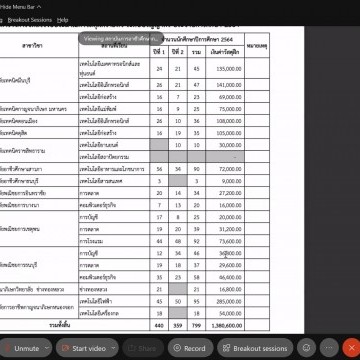Collapse with Hide Menu Bar chevron
This screenshot has width=360, height=360.
point(39,6)
